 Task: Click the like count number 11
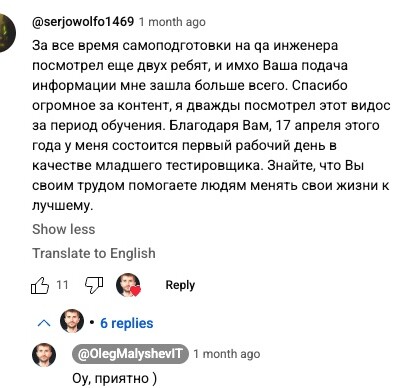(62, 285)
